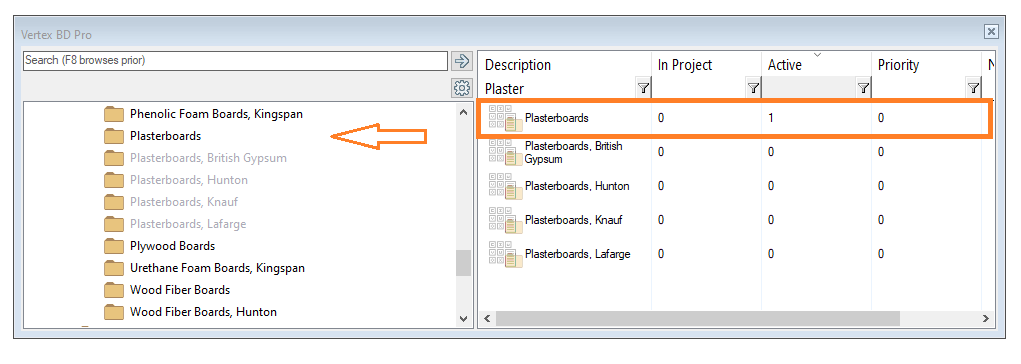This screenshot has height=364, width=1021.
Task: Click the Plywood Boards folder icon
Action: click(114, 246)
